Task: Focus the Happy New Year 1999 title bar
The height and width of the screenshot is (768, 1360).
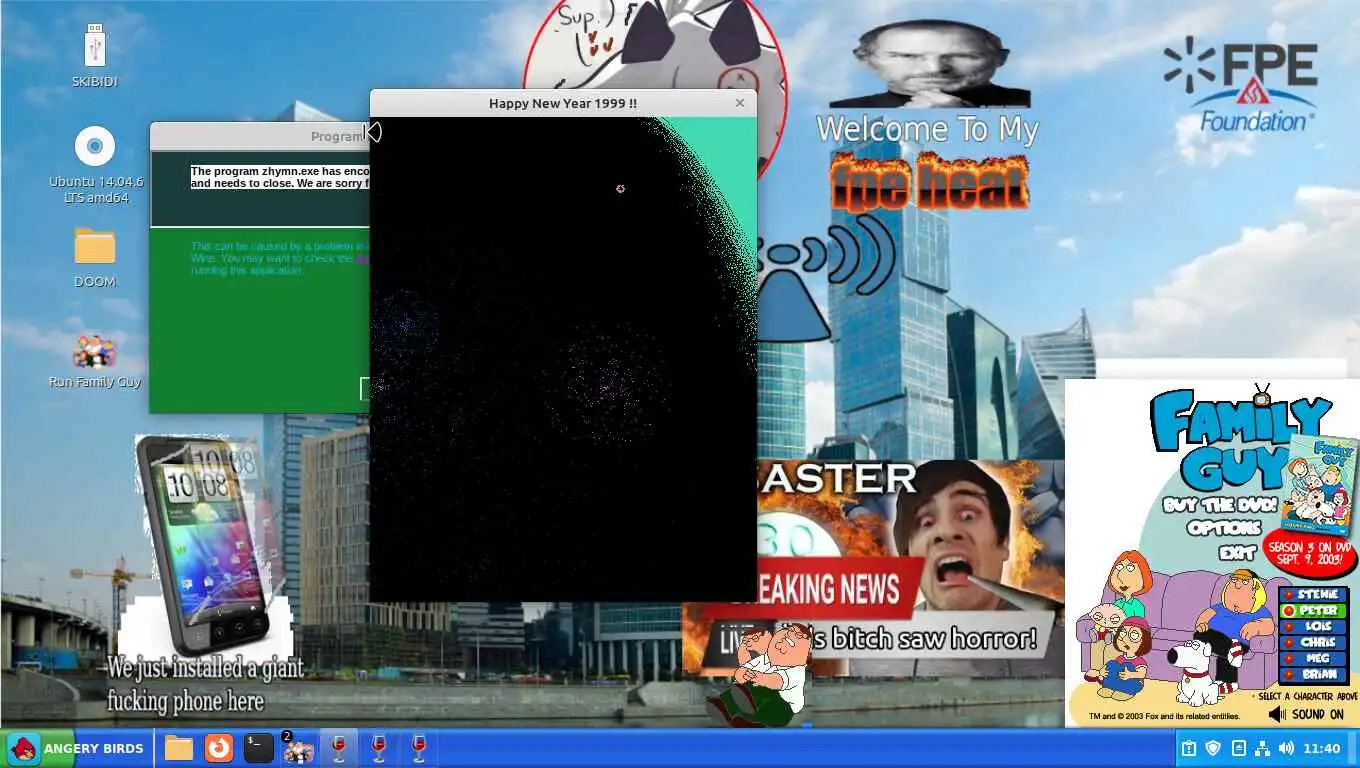Action: (x=563, y=103)
